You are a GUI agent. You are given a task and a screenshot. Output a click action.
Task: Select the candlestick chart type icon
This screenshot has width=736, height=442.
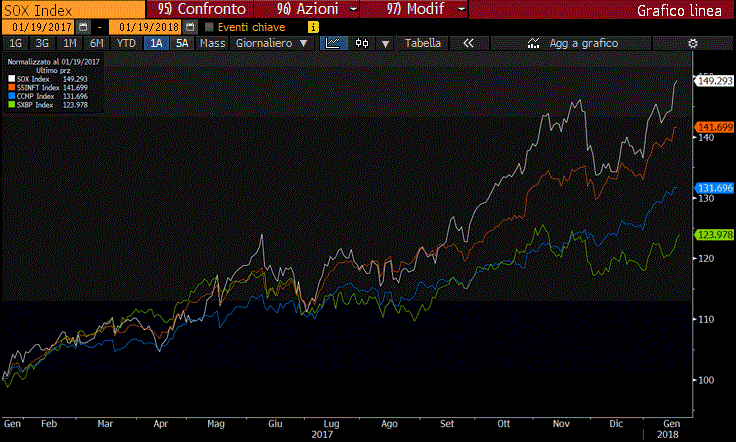(x=362, y=43)
